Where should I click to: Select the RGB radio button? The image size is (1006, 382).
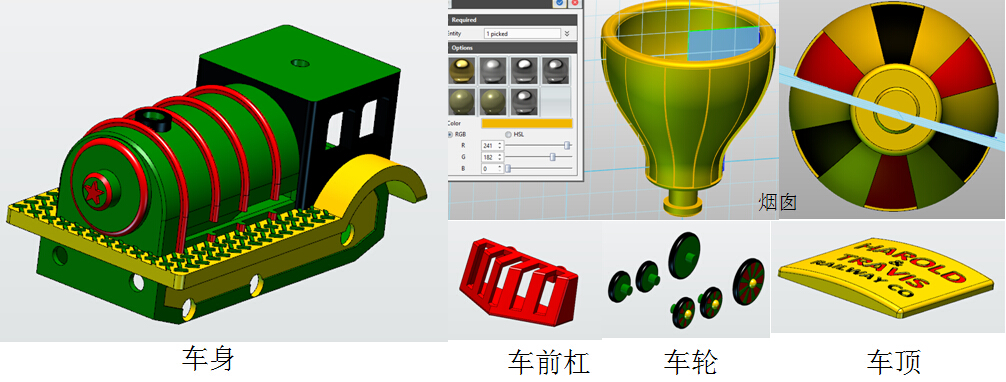click(x=450, y=134)
